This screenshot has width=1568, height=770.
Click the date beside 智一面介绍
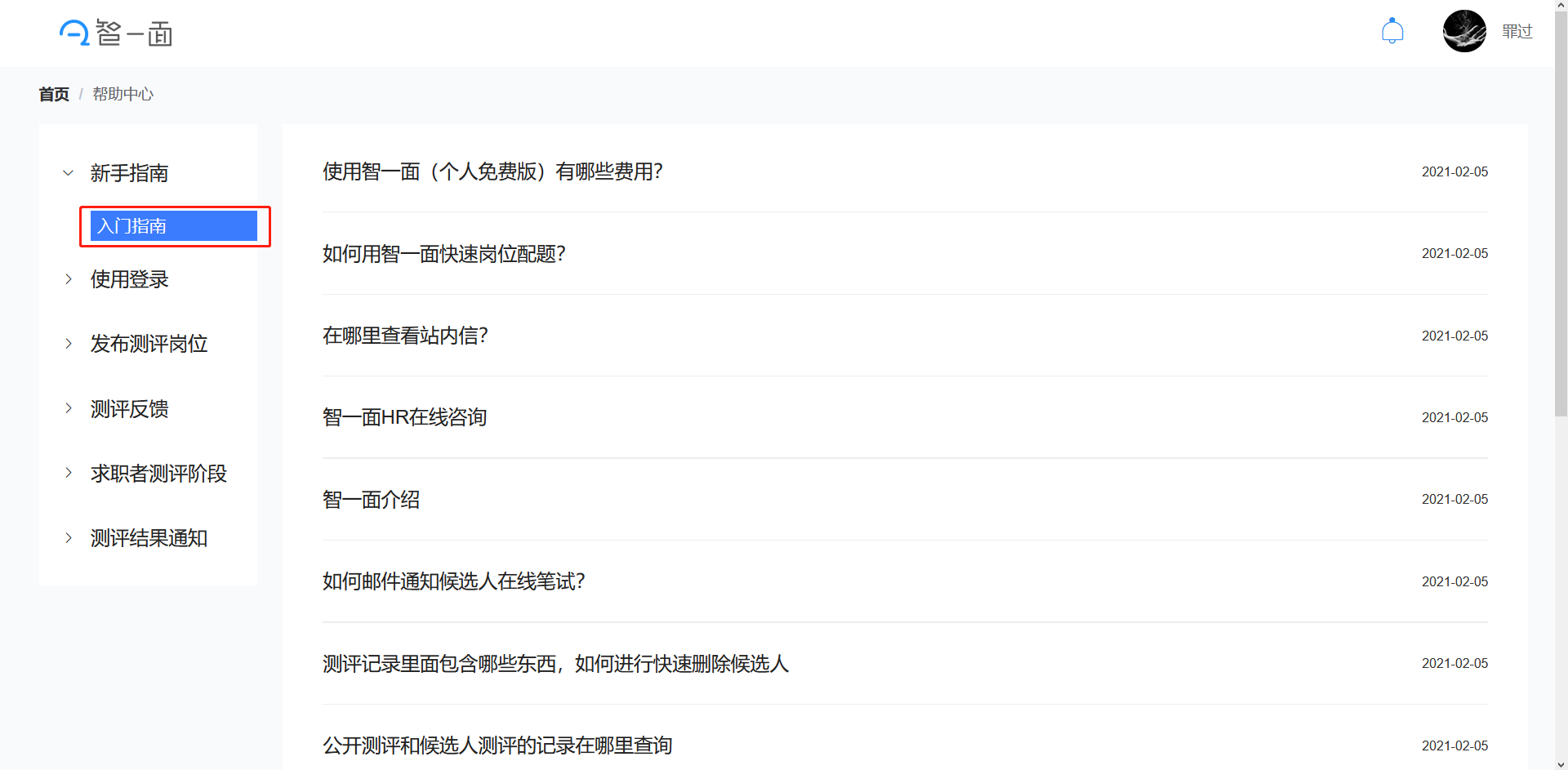pyautogui.click(x=1454, y=499)
